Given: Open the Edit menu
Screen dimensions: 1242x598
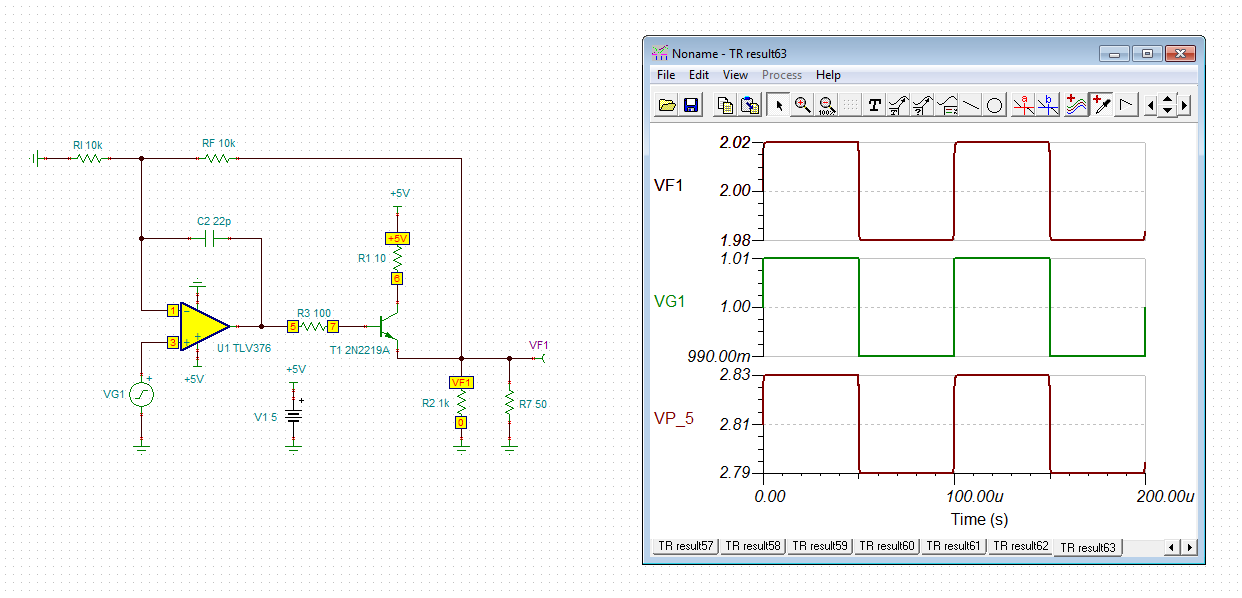Looking at the screenshot, I should (699, 75).
